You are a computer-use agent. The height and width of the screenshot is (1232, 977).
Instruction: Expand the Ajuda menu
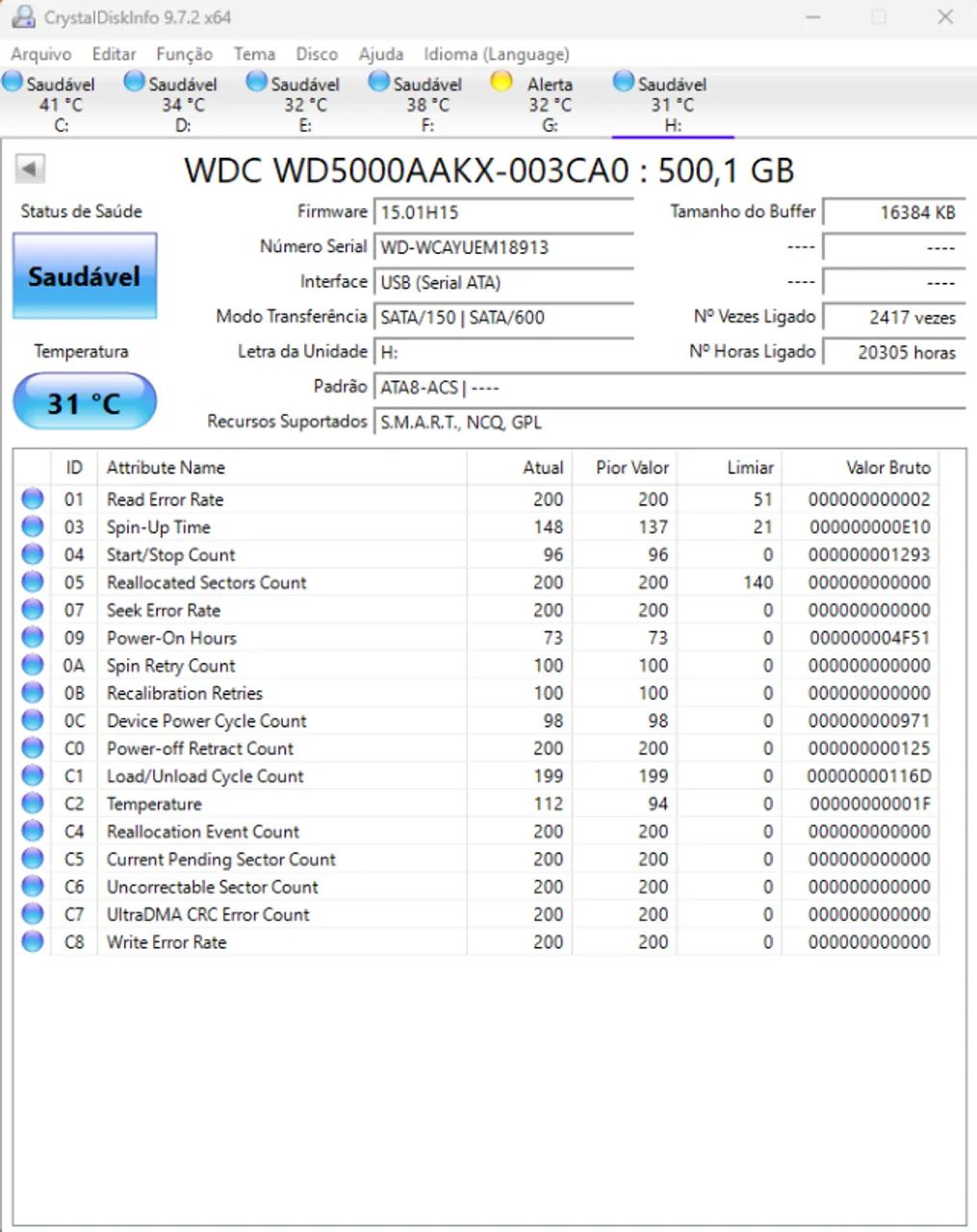(381, 54)
